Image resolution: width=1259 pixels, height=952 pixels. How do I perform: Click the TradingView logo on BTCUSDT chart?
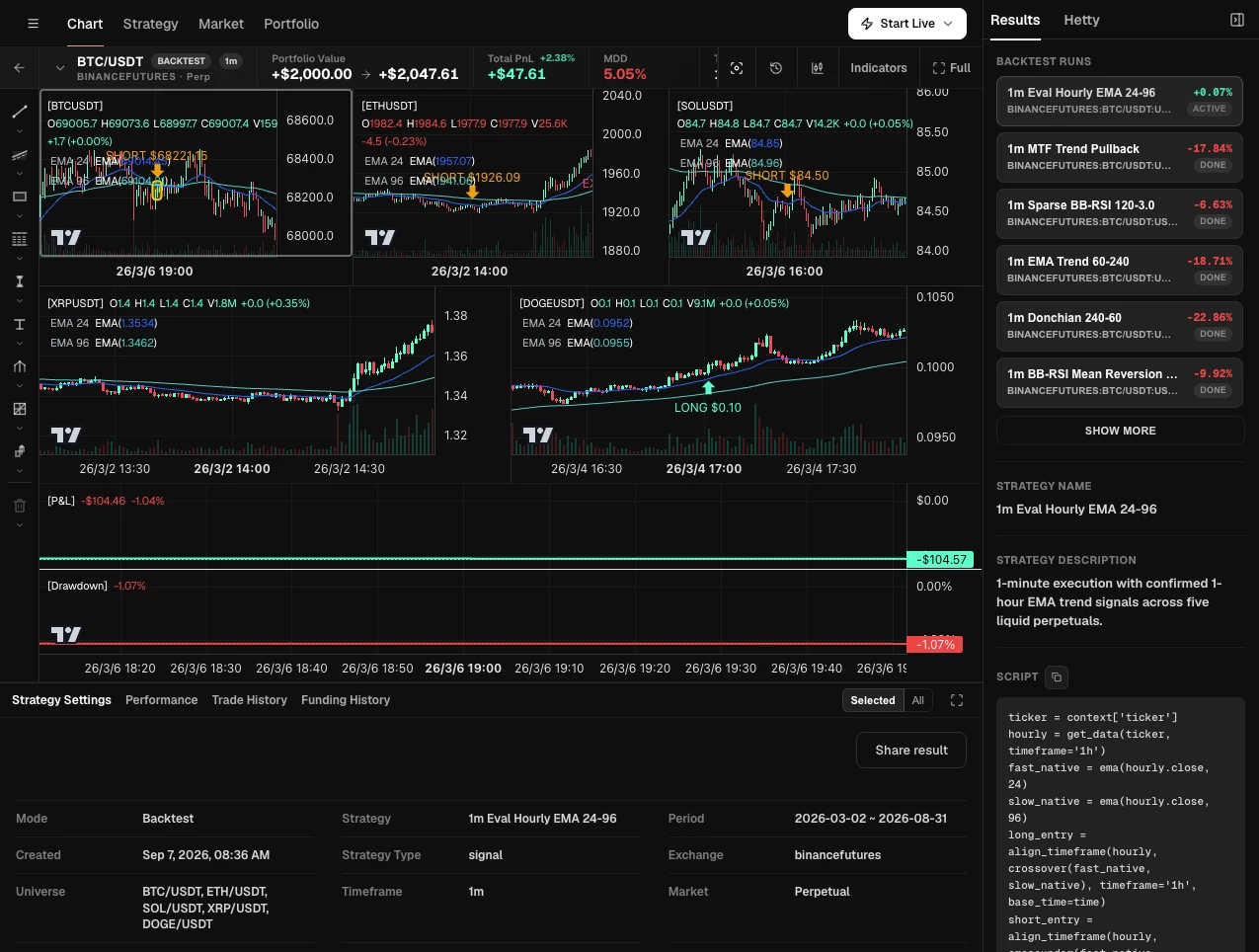(x=65, y=237)
